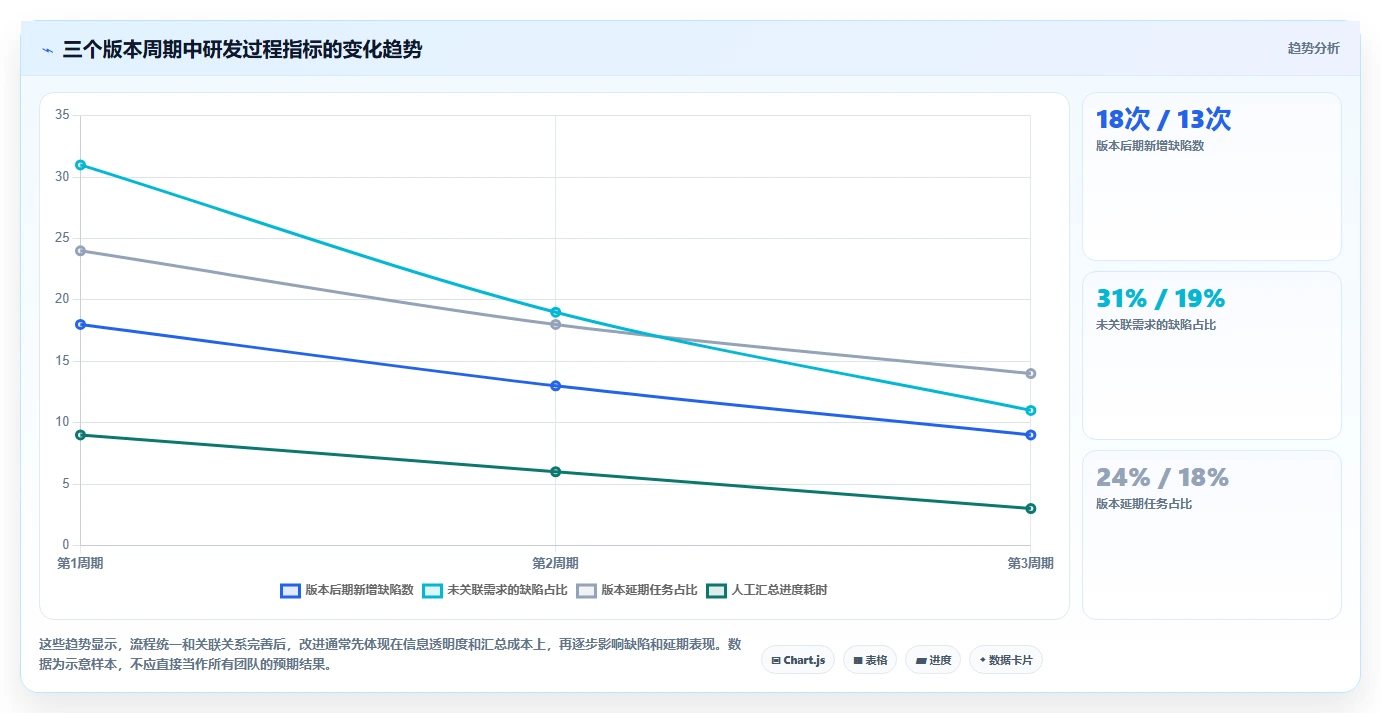
Task: Click the 第2周期 blue data point at 13
Action: click(x=555, y=386)
